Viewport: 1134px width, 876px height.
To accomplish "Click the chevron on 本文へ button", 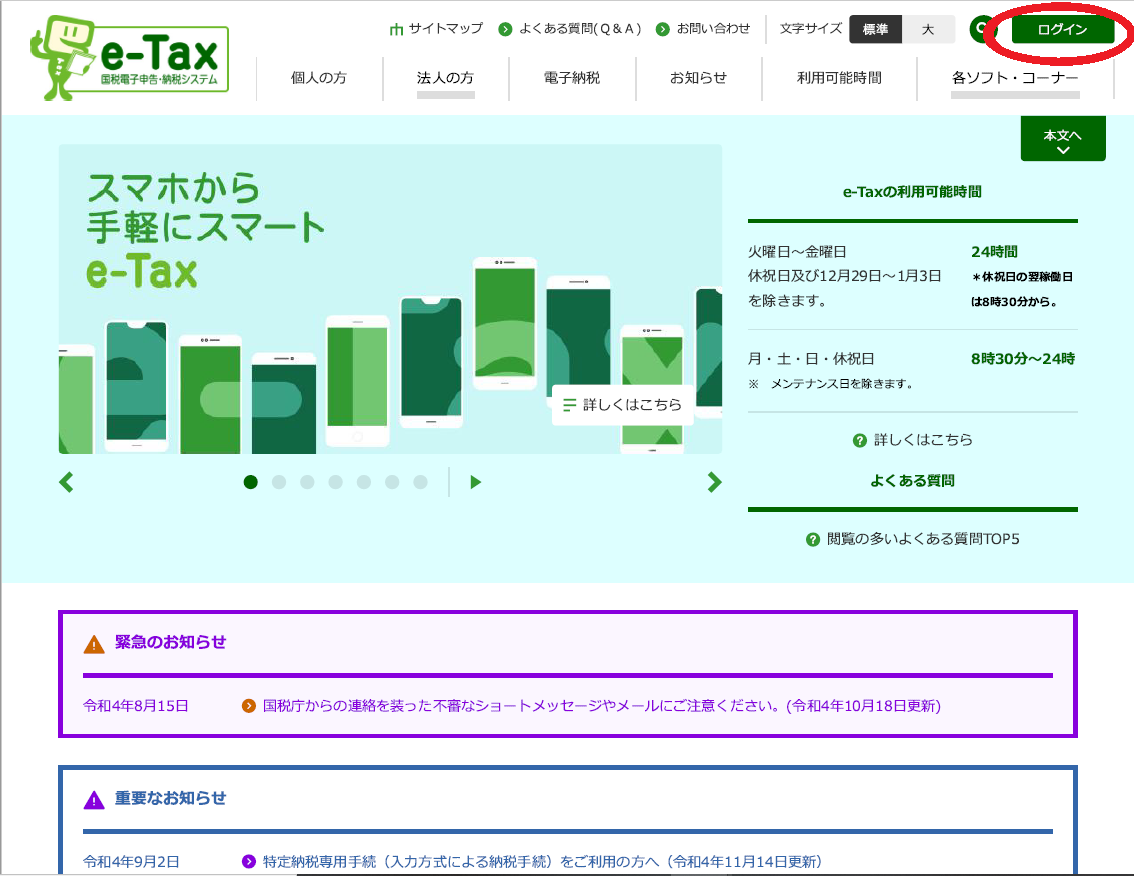I will click(1063, 150).
